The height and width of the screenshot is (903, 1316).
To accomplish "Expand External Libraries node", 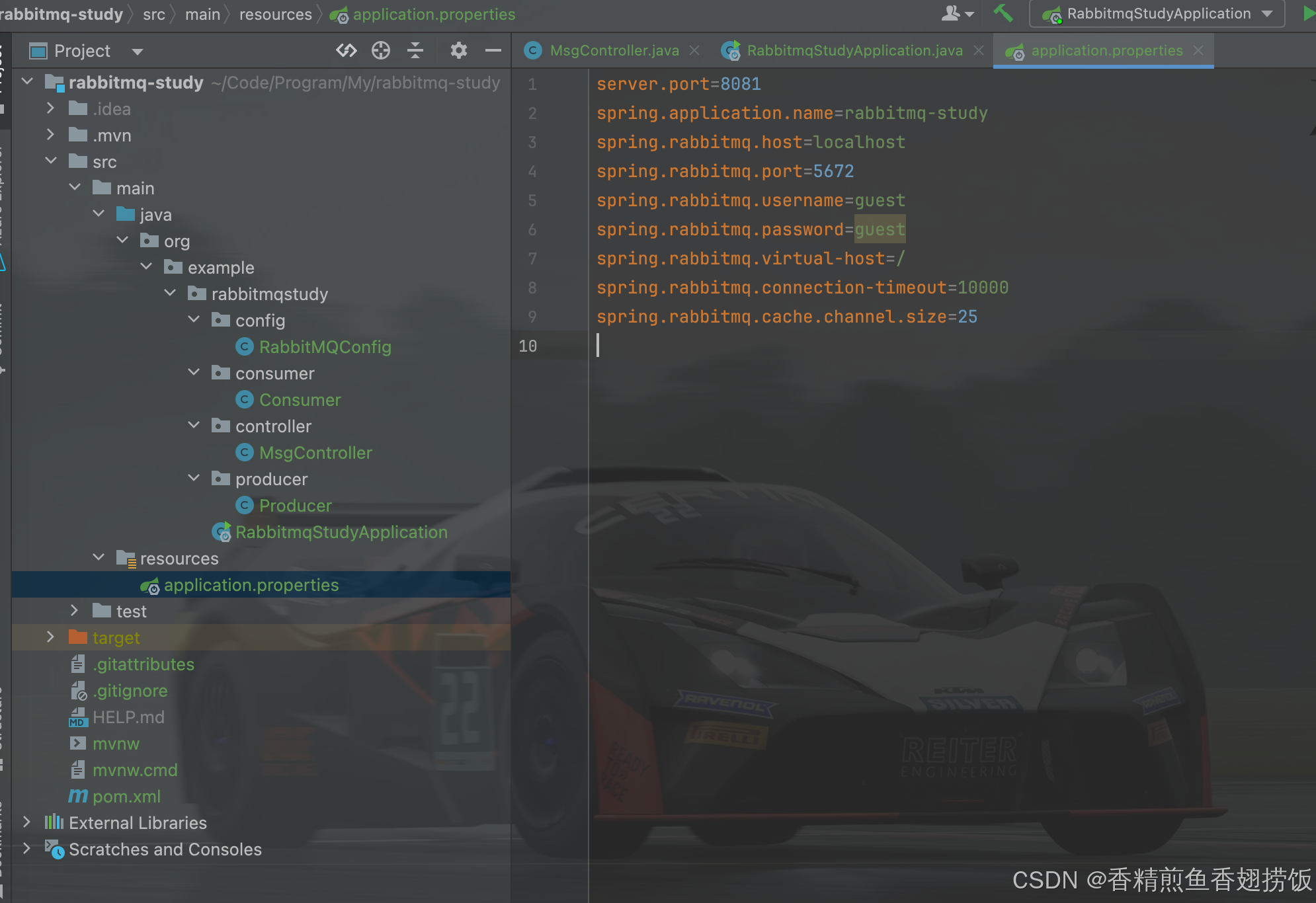I will (x=26, y=822).
